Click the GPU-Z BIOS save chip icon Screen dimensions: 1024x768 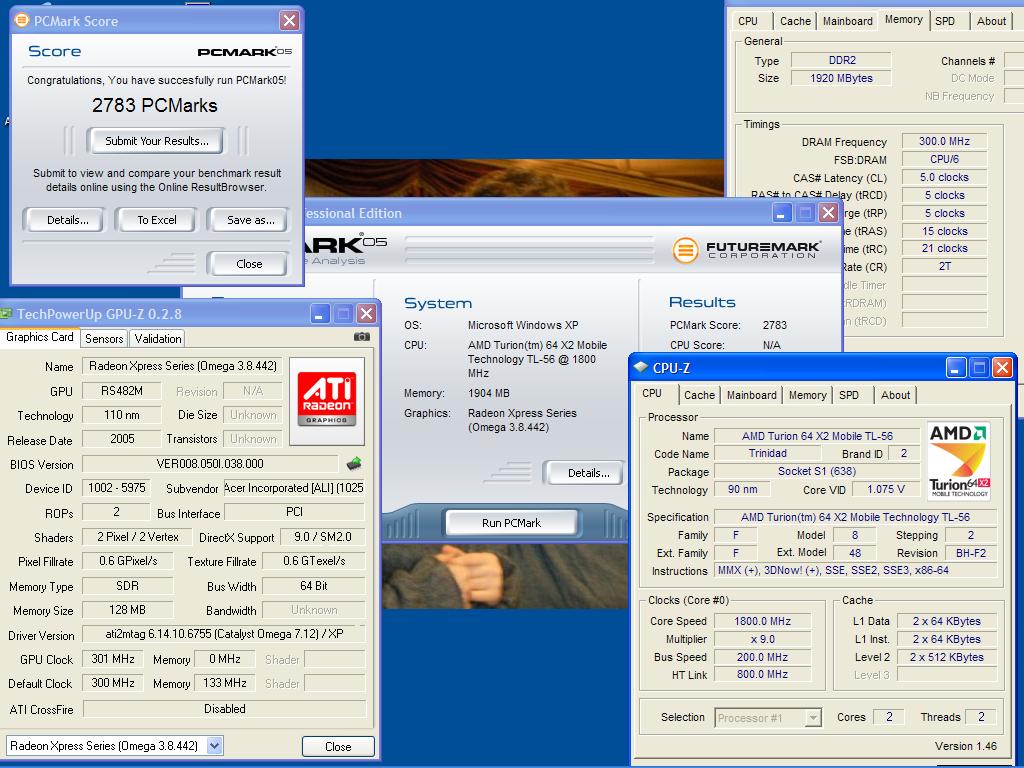353,464
